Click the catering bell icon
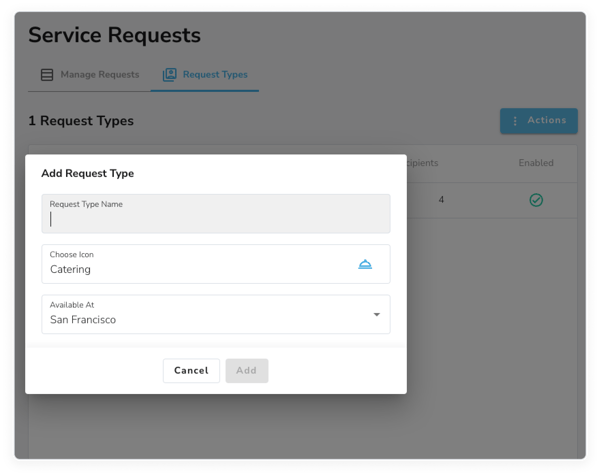The image size is (600, 476). (x=365, y=264)
